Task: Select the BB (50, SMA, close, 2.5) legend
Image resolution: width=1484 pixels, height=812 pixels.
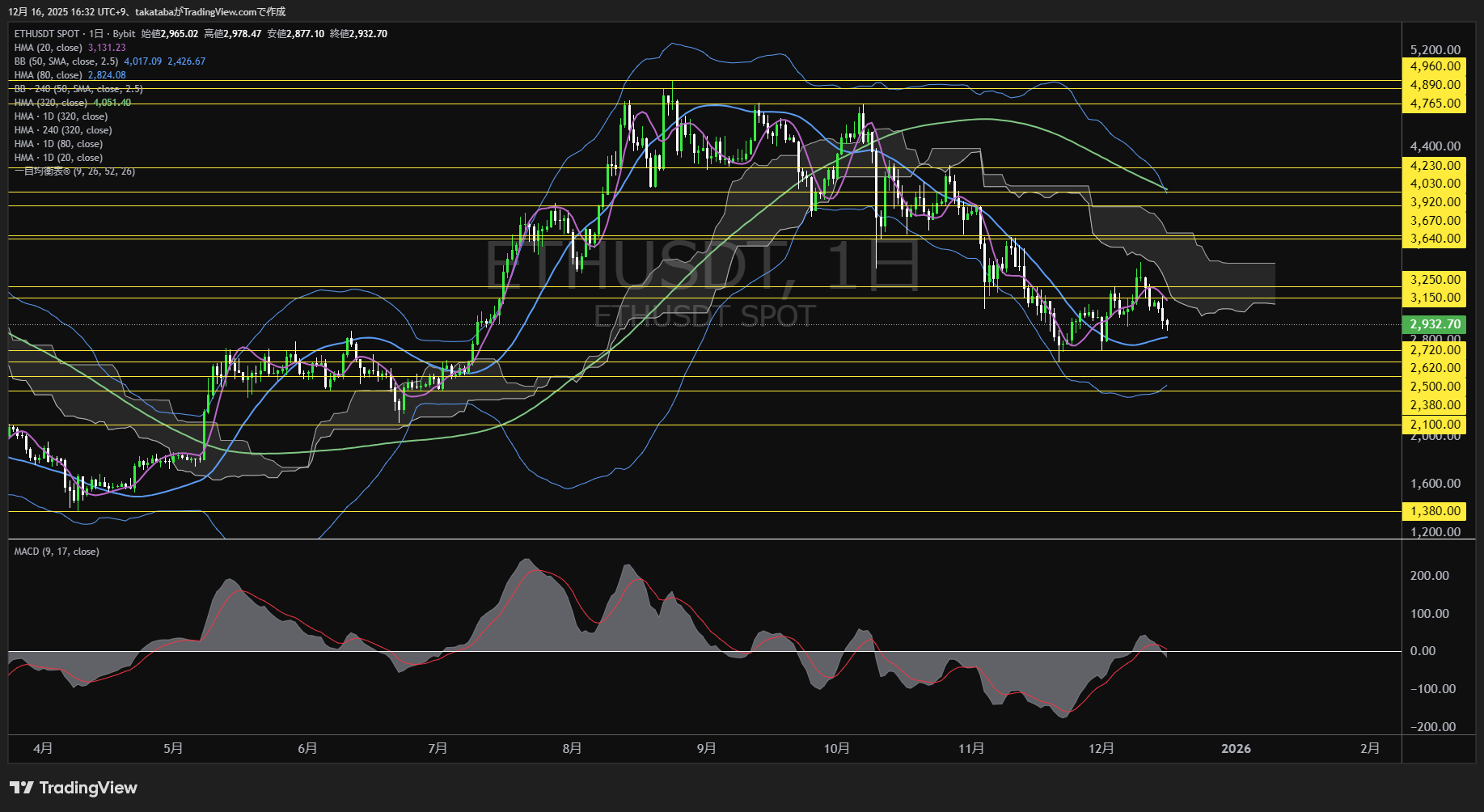Action: coord(66,61)
